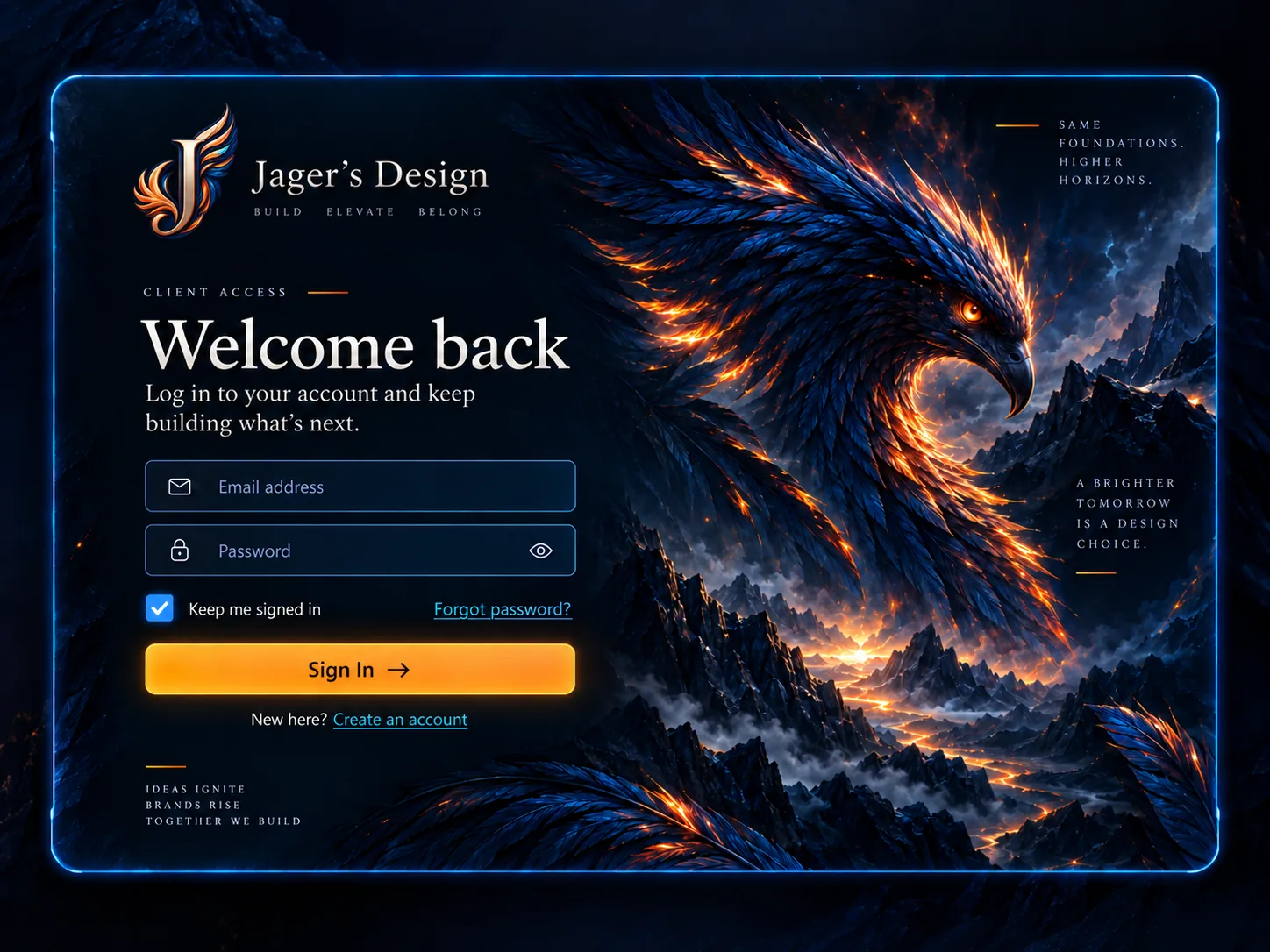Focus the Email address input field
Viewport: 1270px width, 952px height.
coord(360,487)
